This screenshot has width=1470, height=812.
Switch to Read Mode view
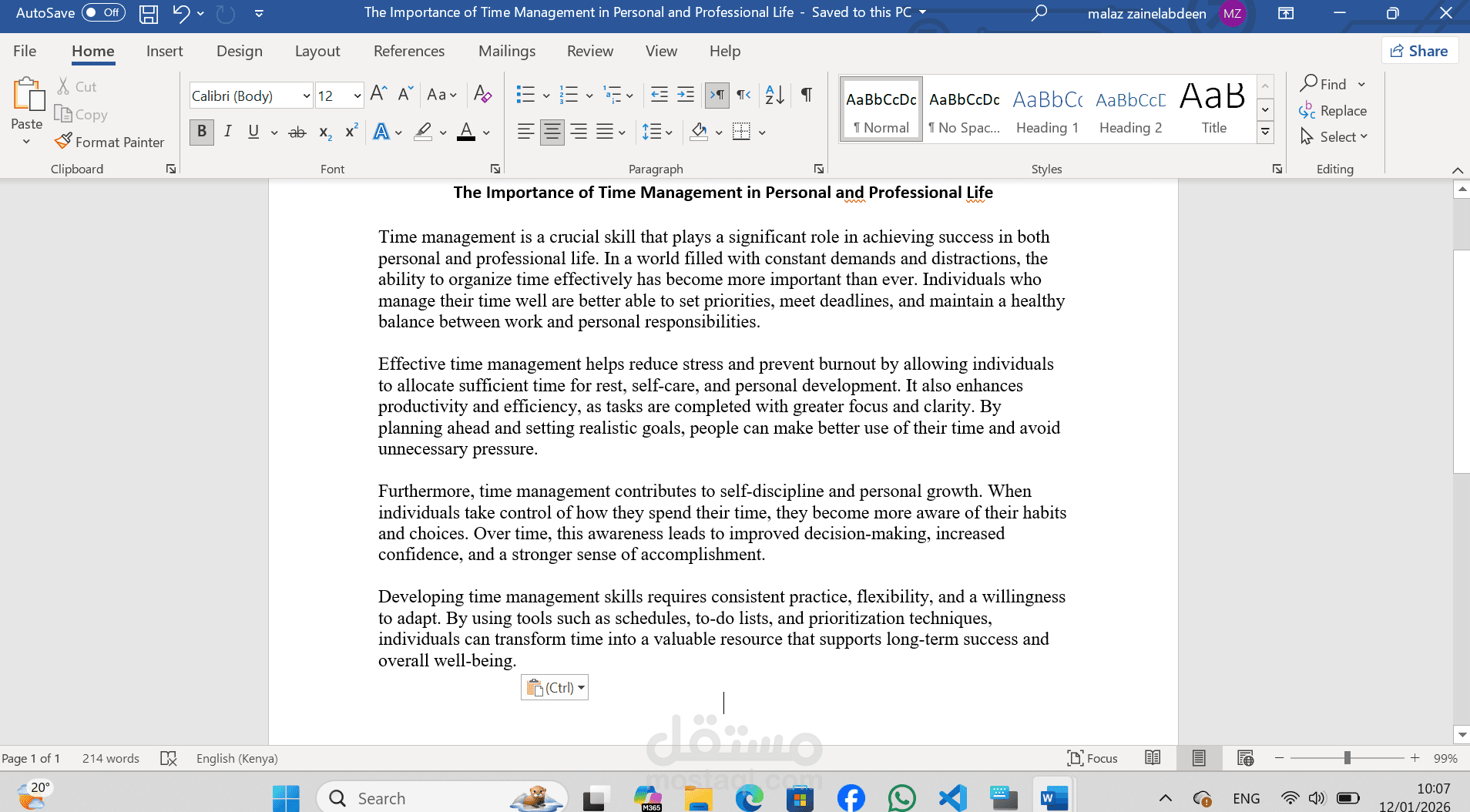[1153, 758]
